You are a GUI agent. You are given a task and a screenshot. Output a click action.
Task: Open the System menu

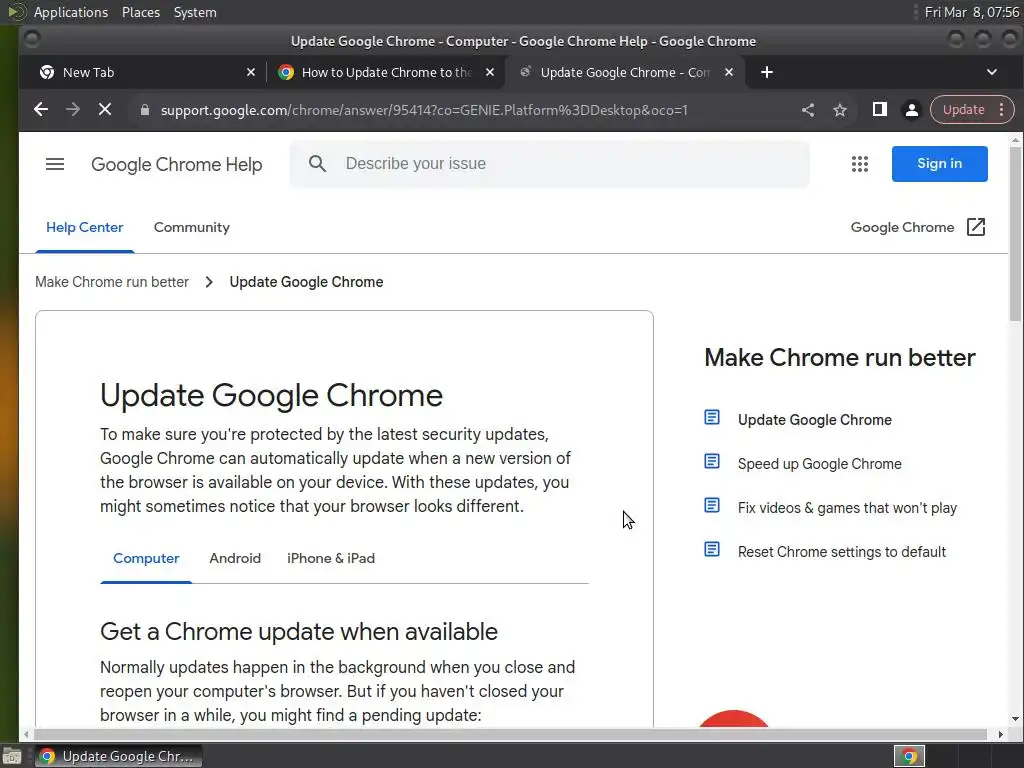pos(195,12)
